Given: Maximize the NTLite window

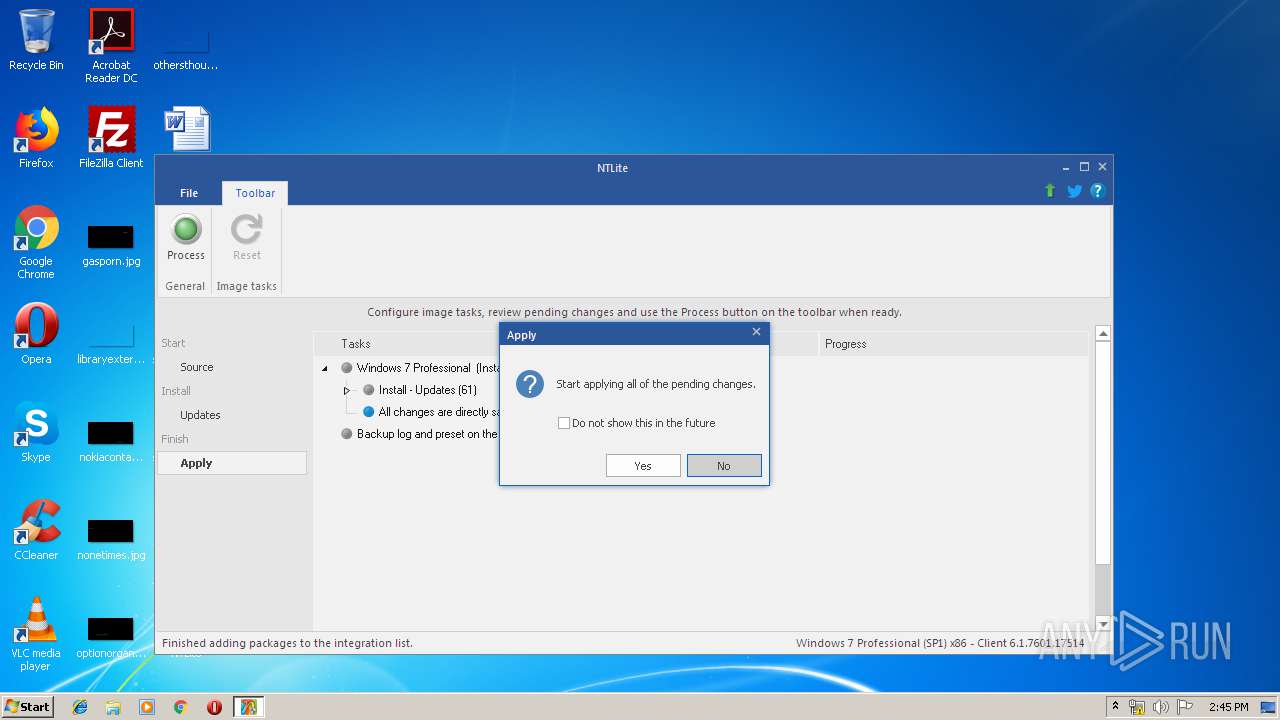Looking at the screenshot, I should pos(1084,167).
